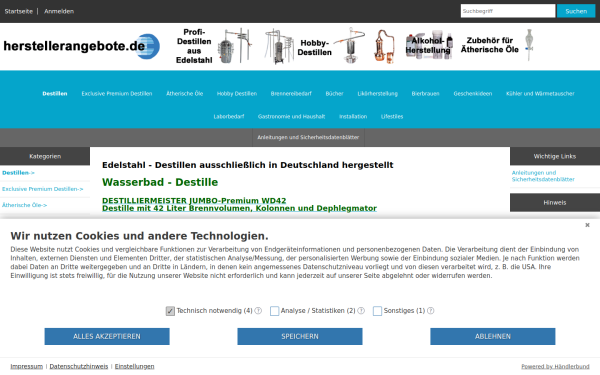The image size is (600, 375).
Task: Show help for Analyse / Statistiken cookies
Action: 361,311
